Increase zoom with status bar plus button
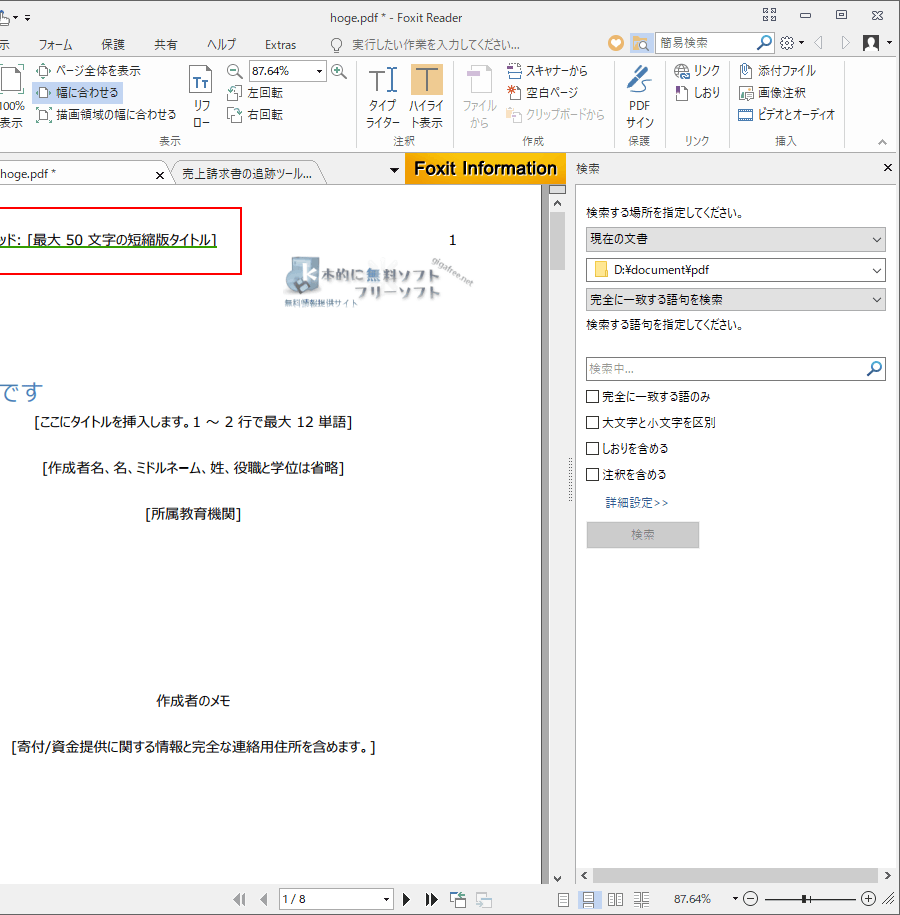This screenshot has width=900, height=915. tap(868, 899)
